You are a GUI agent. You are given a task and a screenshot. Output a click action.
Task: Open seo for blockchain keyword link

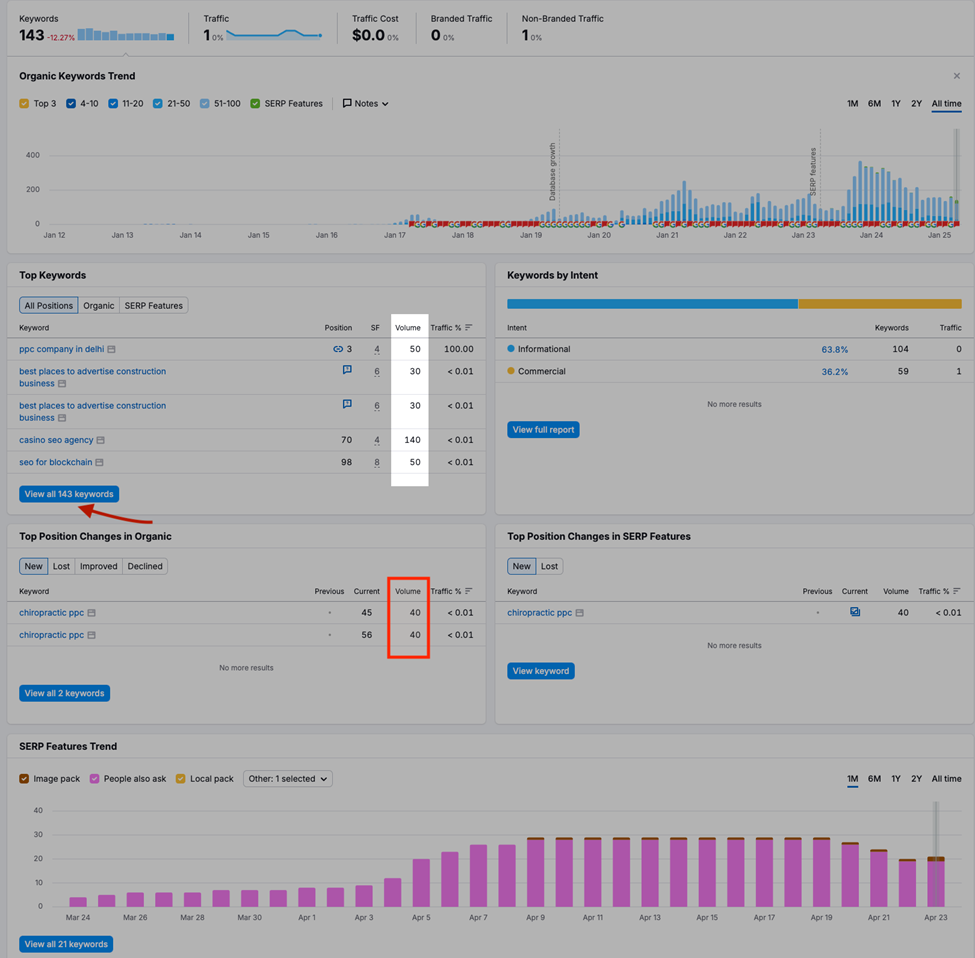pyautogui.click(x=55, y=463)
